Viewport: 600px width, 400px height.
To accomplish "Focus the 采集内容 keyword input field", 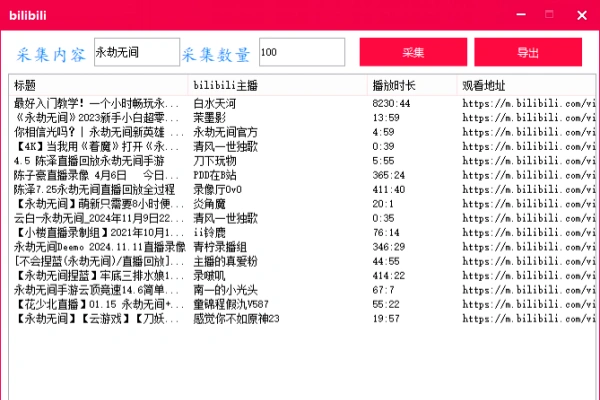I will (133, 52).
